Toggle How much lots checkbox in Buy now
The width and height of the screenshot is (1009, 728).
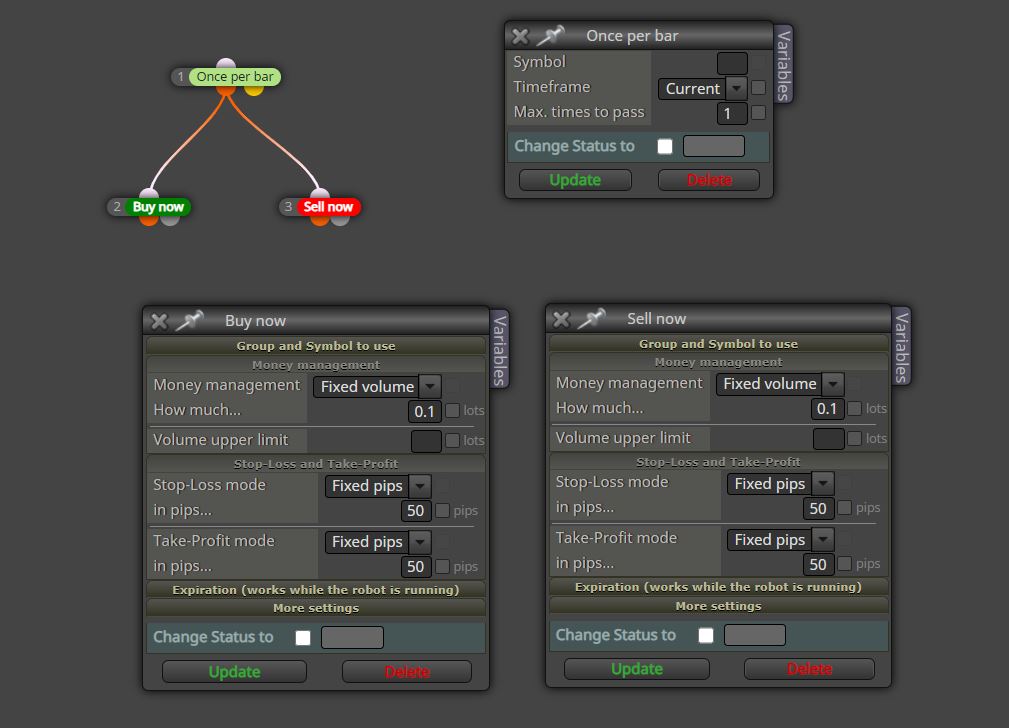click(452, 411)
